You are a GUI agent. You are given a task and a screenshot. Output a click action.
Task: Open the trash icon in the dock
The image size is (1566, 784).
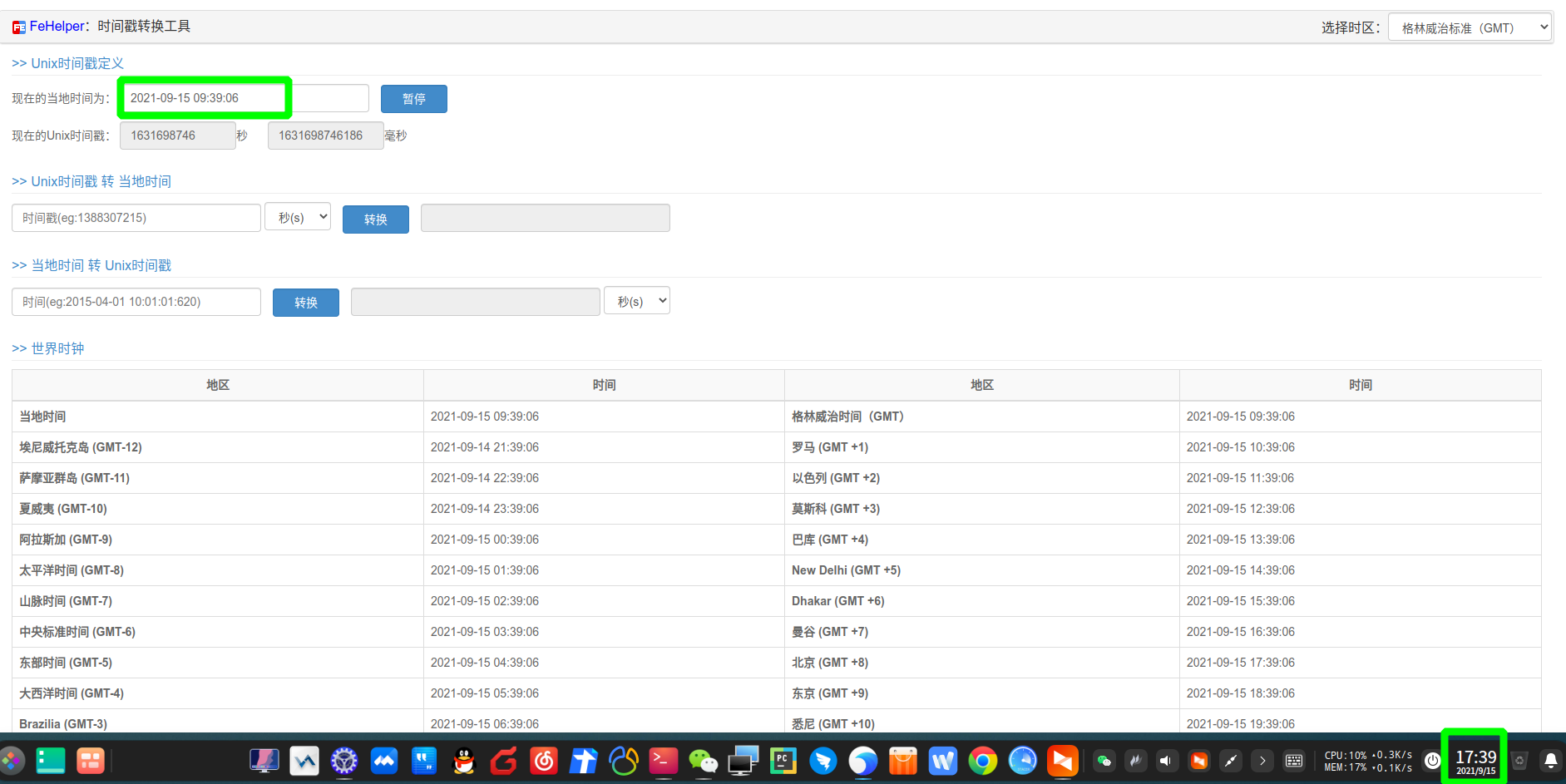(1519, 760)
